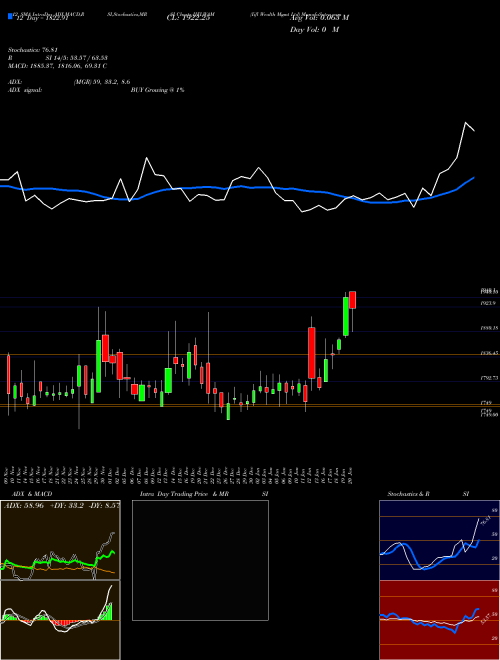The height and width of the screenshot is (660, 500).
Task: Click the empty intraday trading chart box
Action: point(200,560)
